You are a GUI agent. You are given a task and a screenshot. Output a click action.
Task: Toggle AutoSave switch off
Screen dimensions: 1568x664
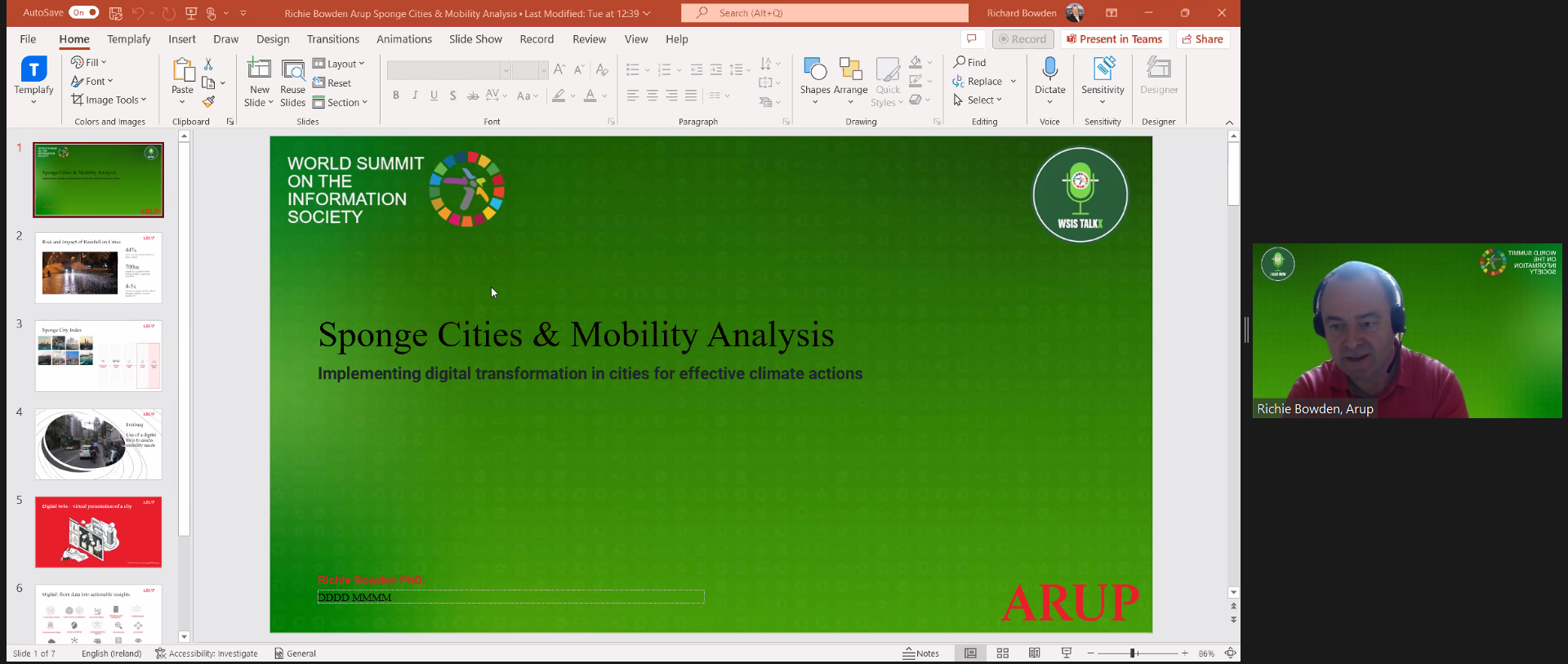pos(84,12)
